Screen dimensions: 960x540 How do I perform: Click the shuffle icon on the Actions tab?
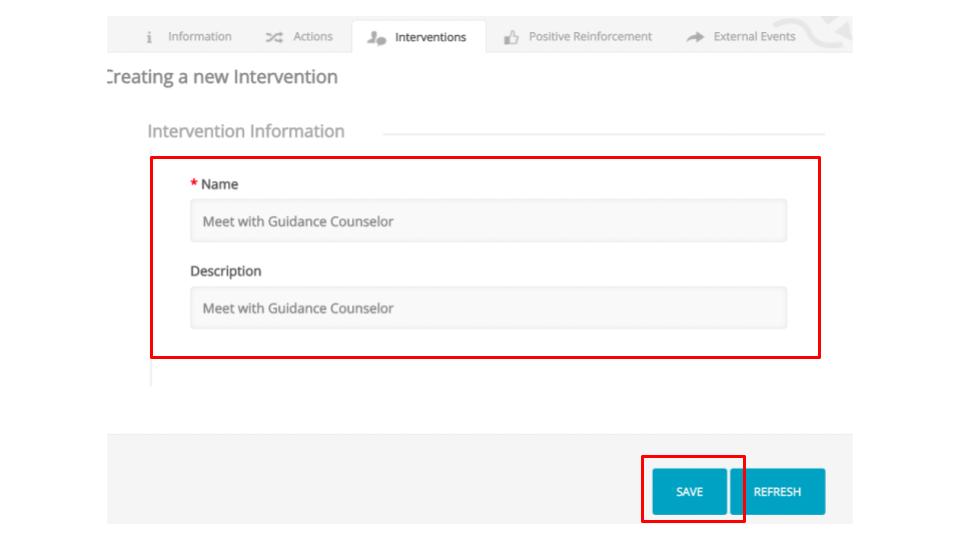click(273, 37)
